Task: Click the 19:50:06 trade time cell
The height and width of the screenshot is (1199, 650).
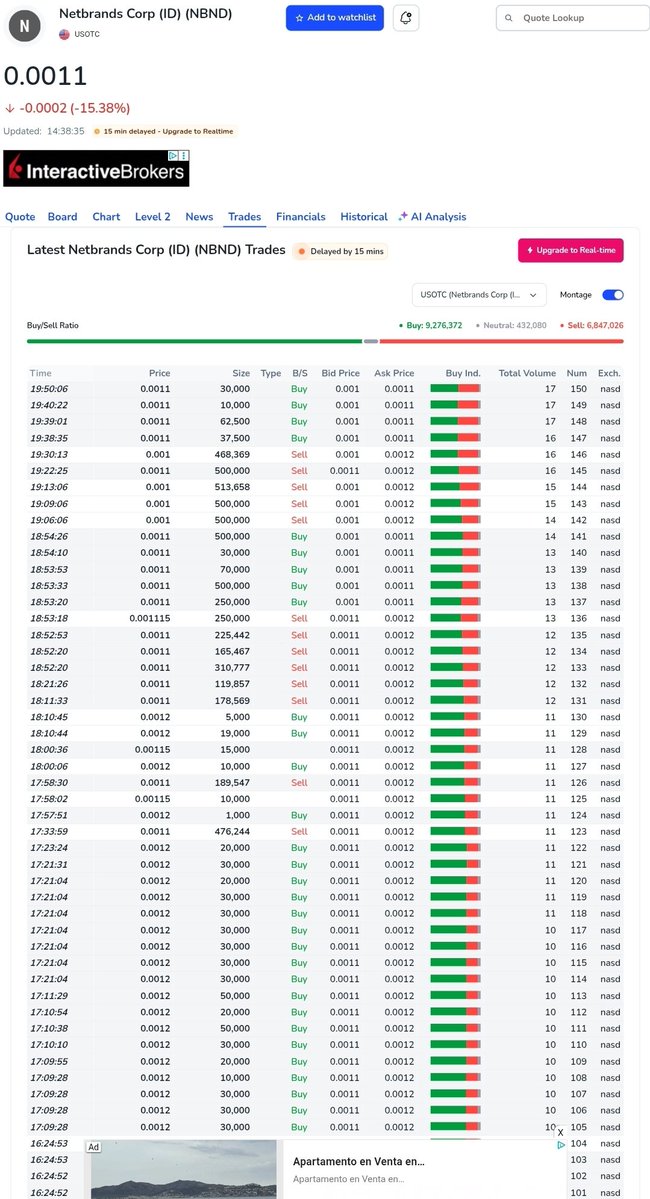Action: click(49, 388)
